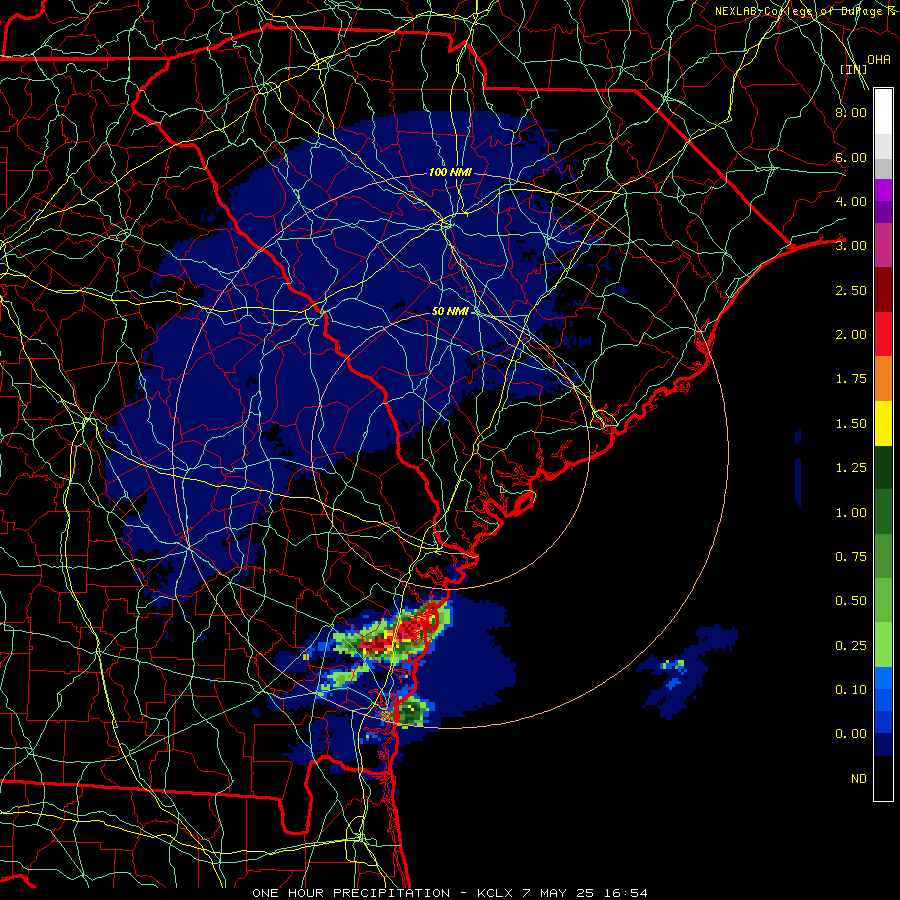Click the 4.00 legend value
The height and width of the screenshot is (900, 900).
pos(851,201)
